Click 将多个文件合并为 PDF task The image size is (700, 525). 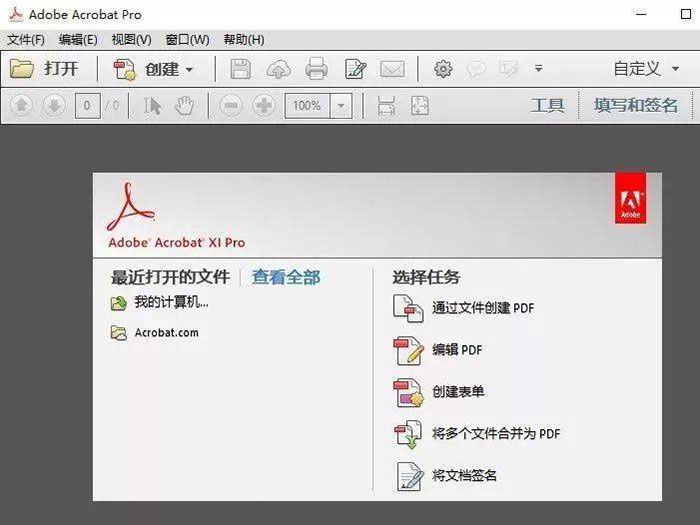point(496,433)
